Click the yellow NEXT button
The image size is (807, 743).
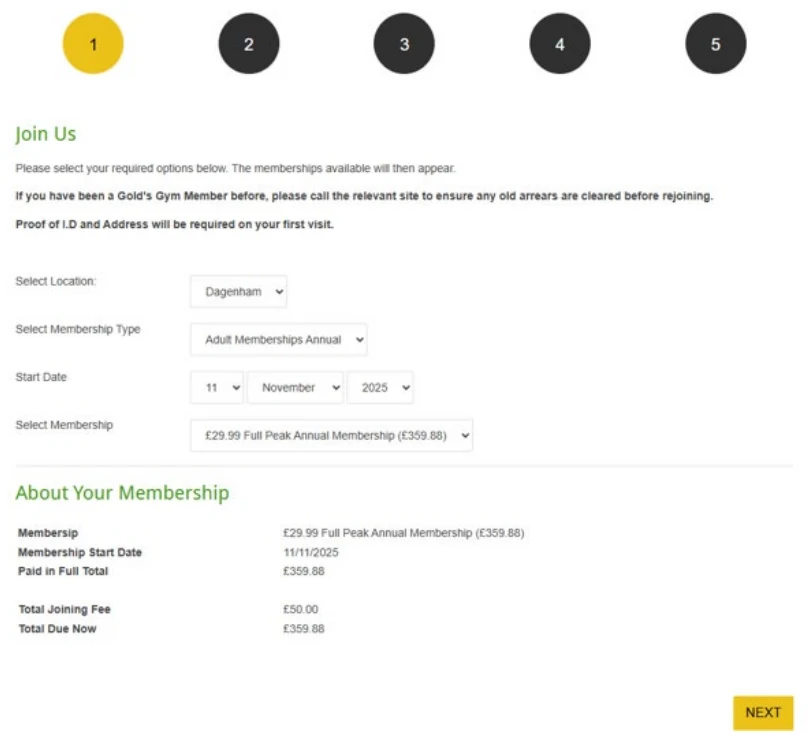(x=763, y=713)
